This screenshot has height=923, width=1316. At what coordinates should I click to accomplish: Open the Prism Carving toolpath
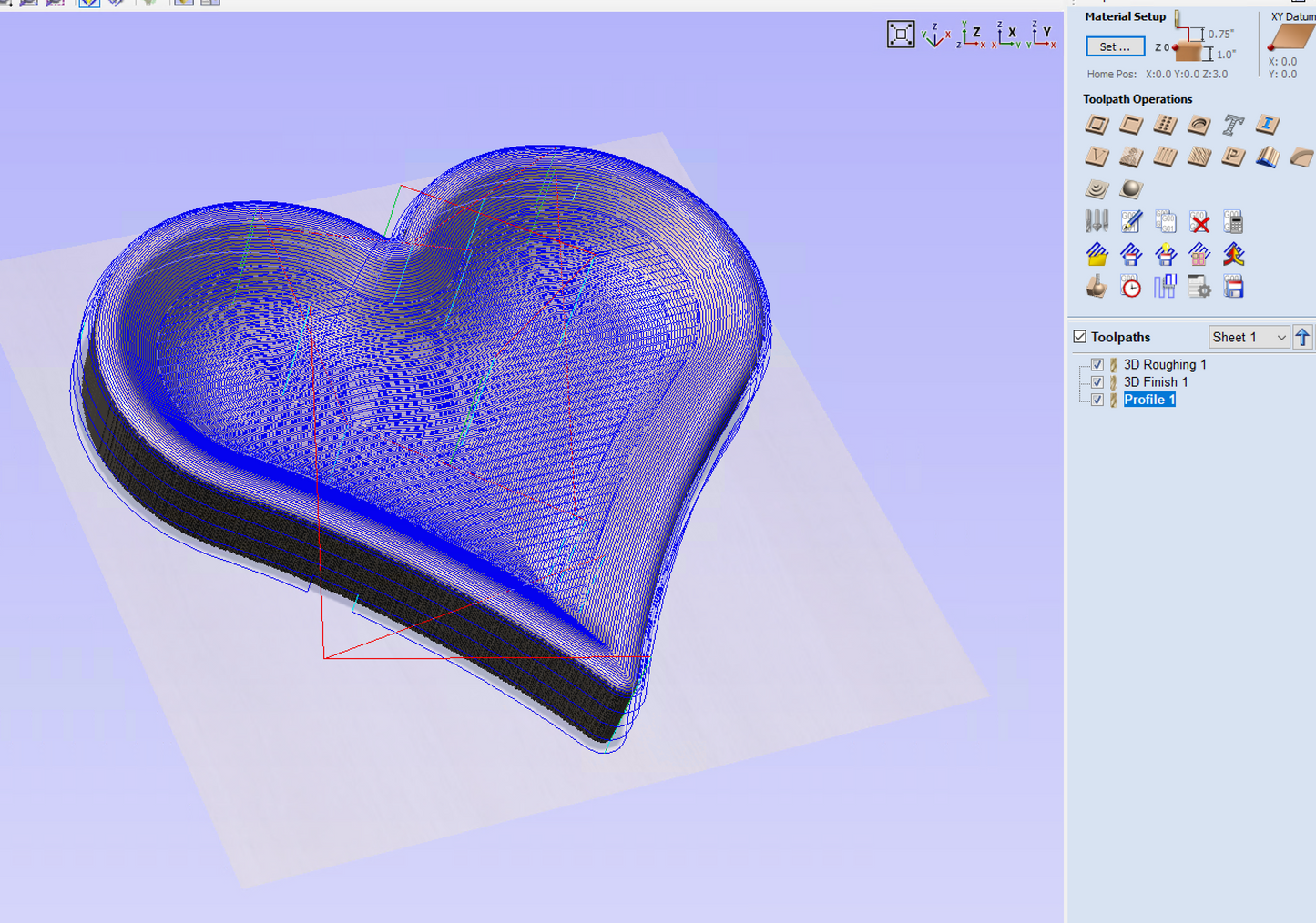pos(1233,157)
